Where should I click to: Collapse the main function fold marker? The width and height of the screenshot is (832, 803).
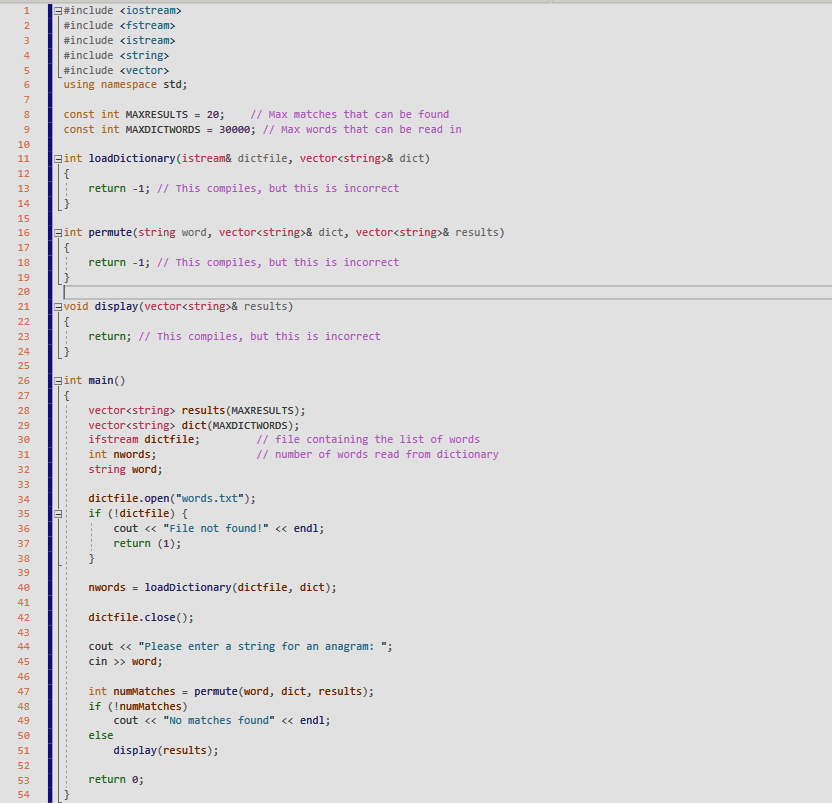tap(57, 380)
